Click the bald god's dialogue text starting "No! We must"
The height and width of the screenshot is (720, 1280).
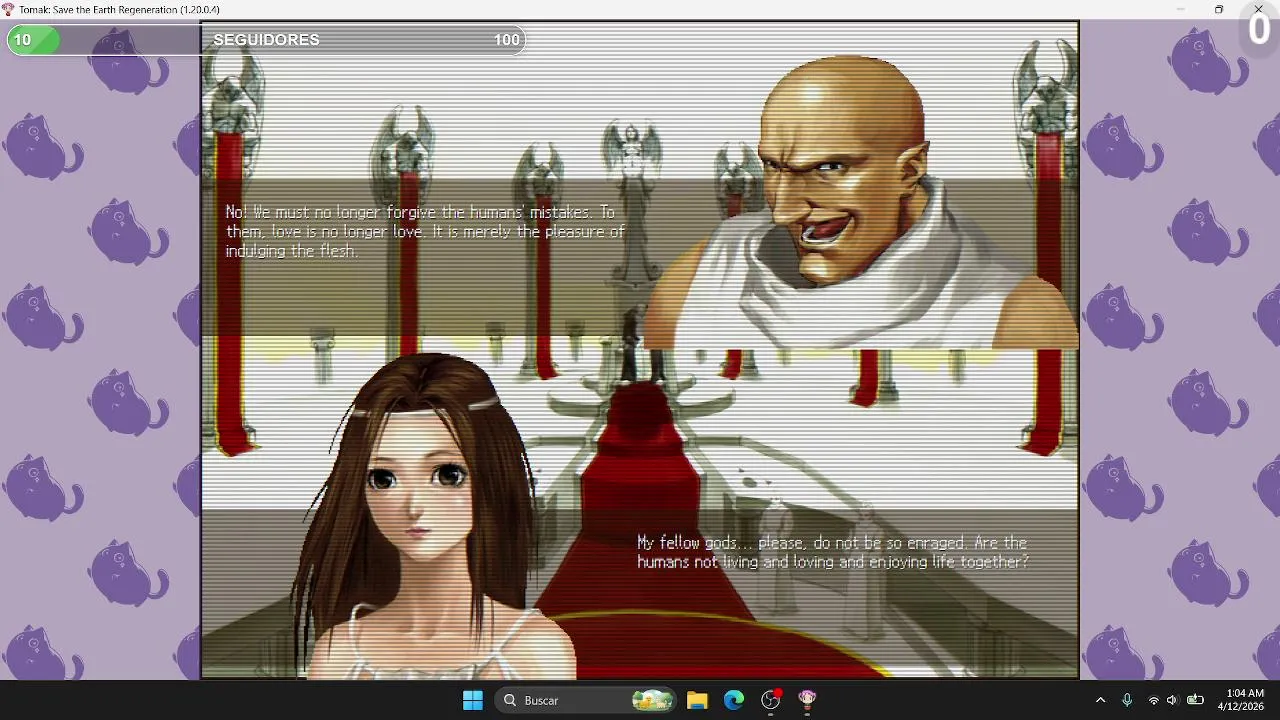(x=425, y=231)
